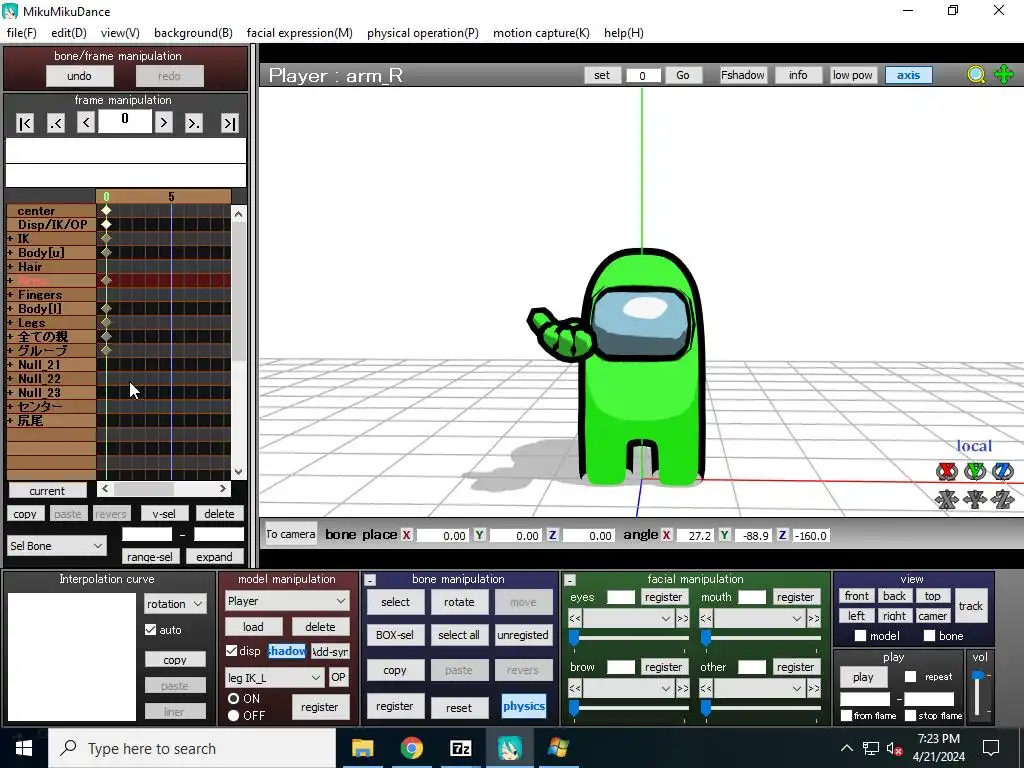
Task: Step back one frame
Action: 86,122
